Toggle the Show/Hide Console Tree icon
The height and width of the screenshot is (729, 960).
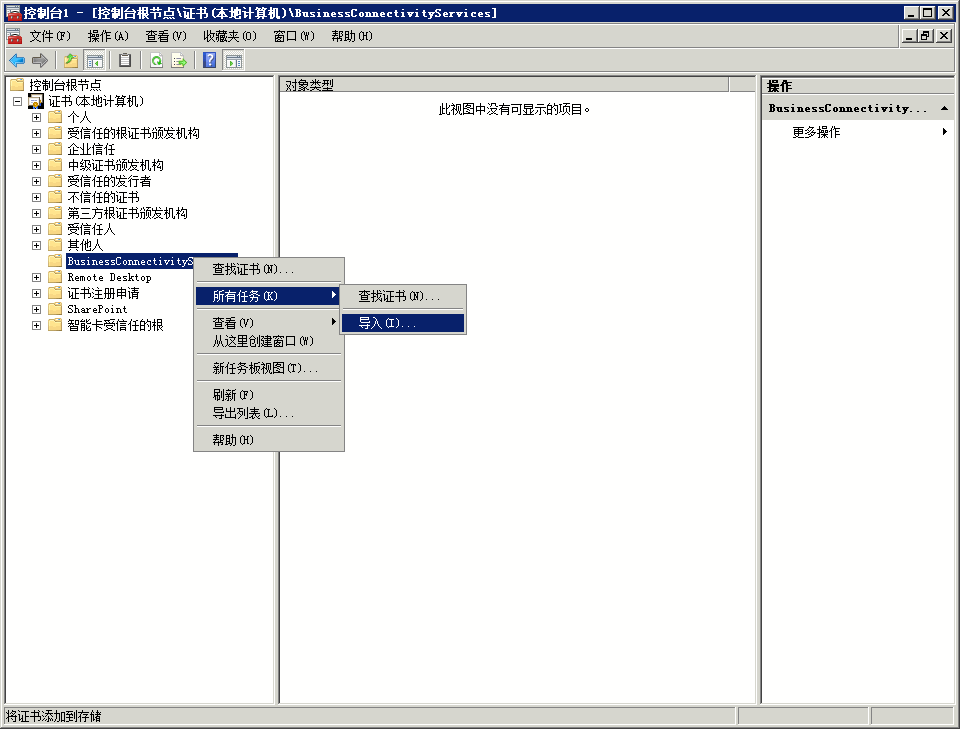click(x=94, y=61)
